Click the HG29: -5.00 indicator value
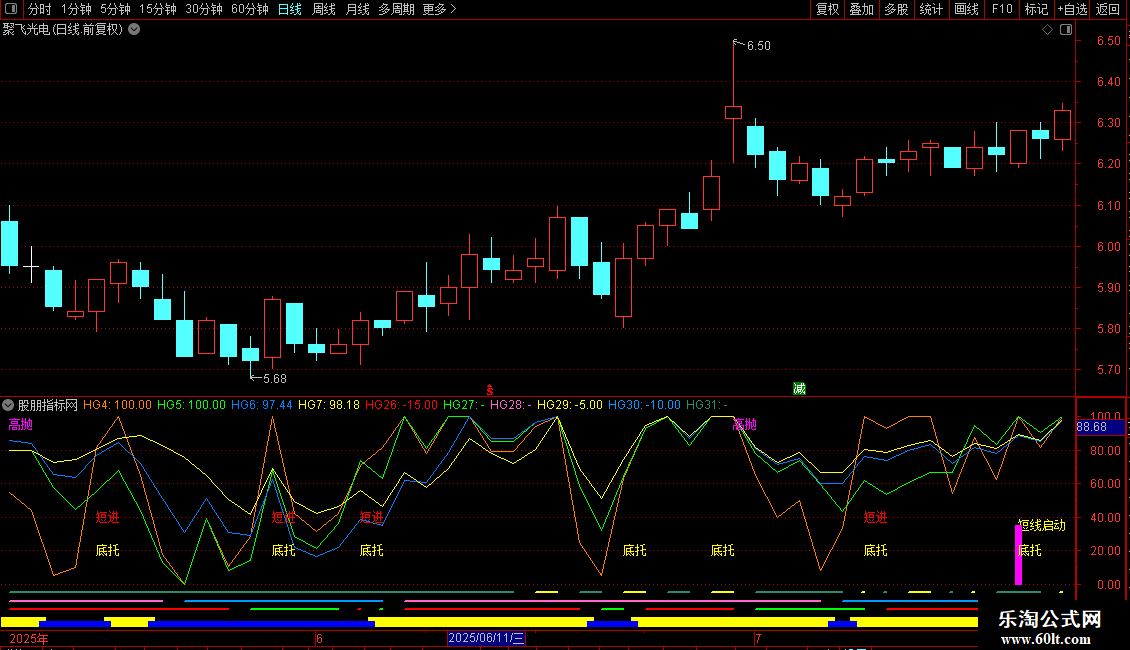1130x650 pixels. pos(570,405)
